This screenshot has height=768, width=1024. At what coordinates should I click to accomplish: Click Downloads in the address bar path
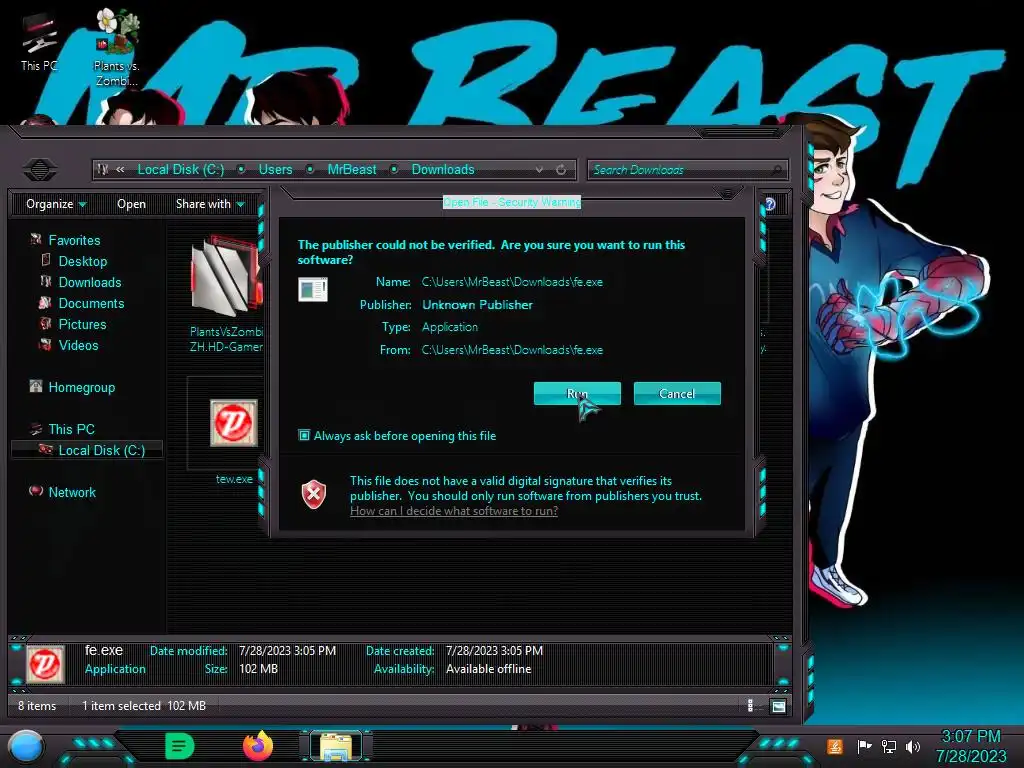pos(443,169)
